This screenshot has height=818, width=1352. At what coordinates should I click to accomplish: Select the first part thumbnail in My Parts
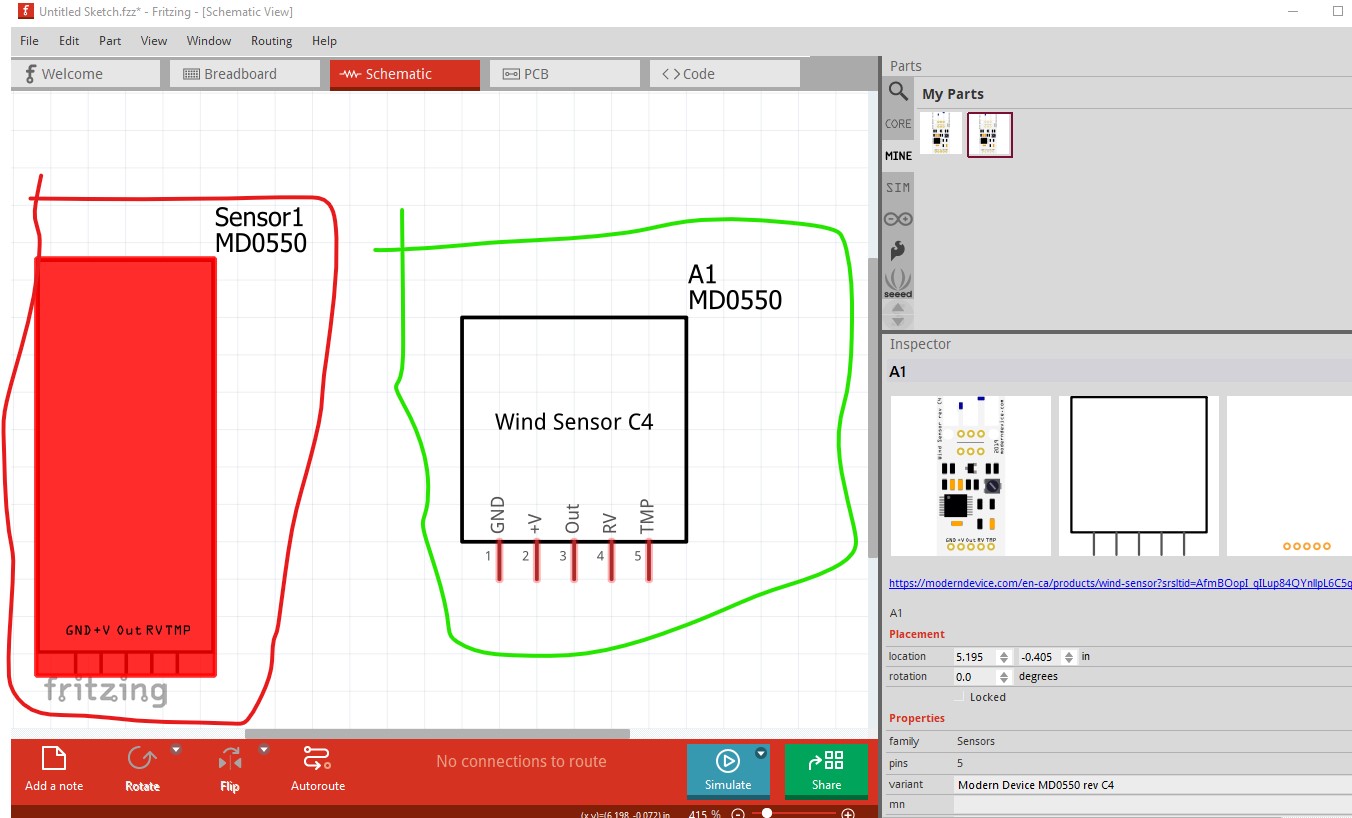[x=941, y=134]
